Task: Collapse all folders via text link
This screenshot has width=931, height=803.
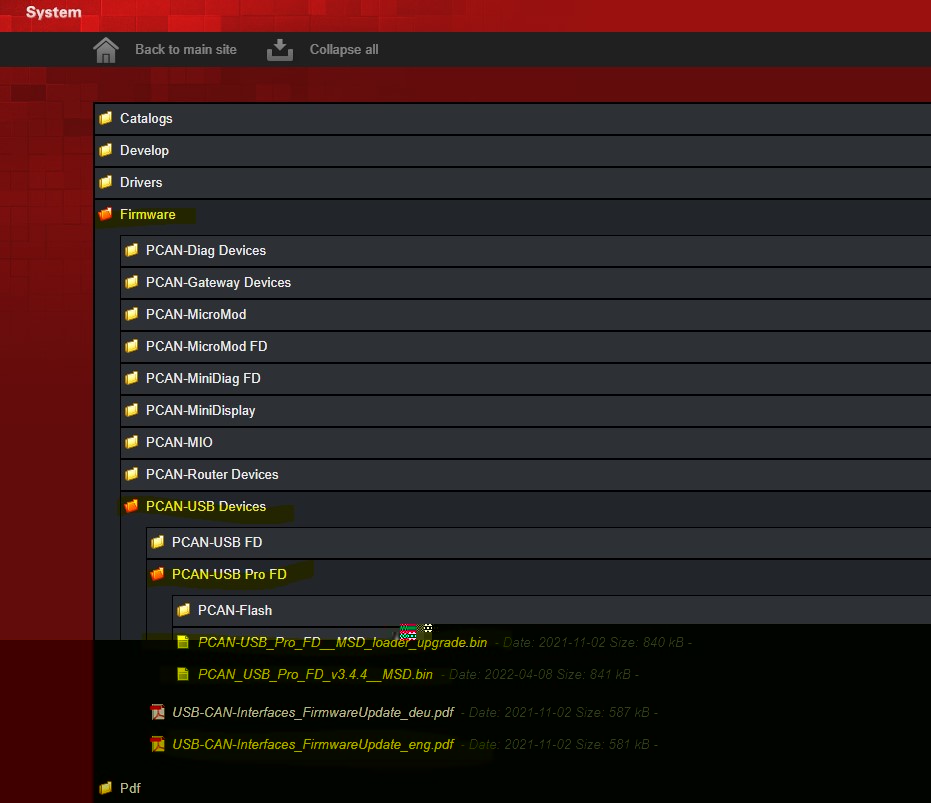Action: [344, 49]
